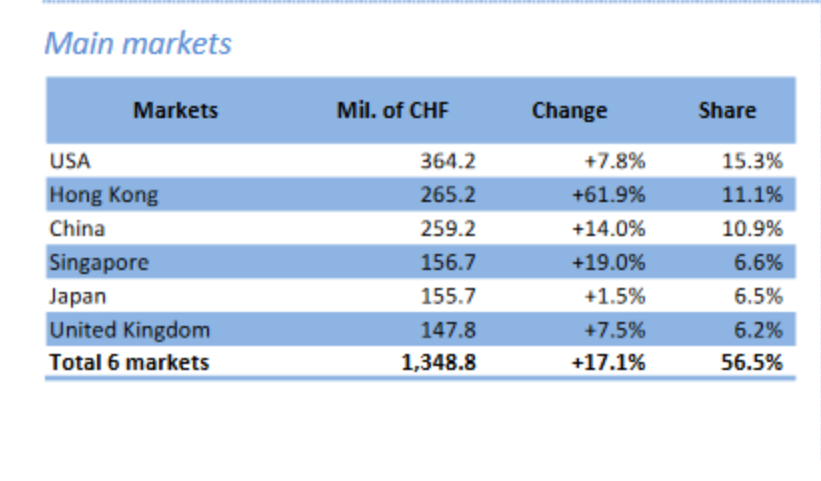Image resolution: width=821 pixels, height=481 pixels.
Task: Select the China row label
Action: tap(77, 228)
